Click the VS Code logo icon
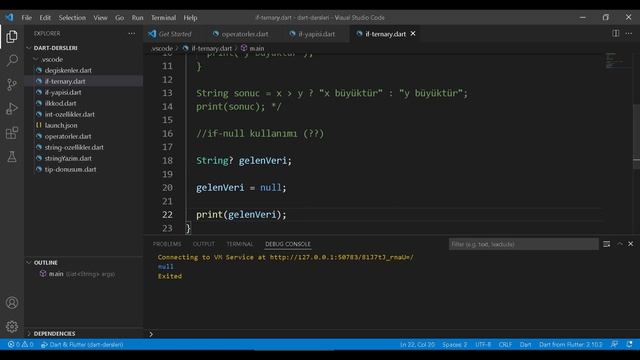The image size is (640, 360). click(x=9, y=18)
